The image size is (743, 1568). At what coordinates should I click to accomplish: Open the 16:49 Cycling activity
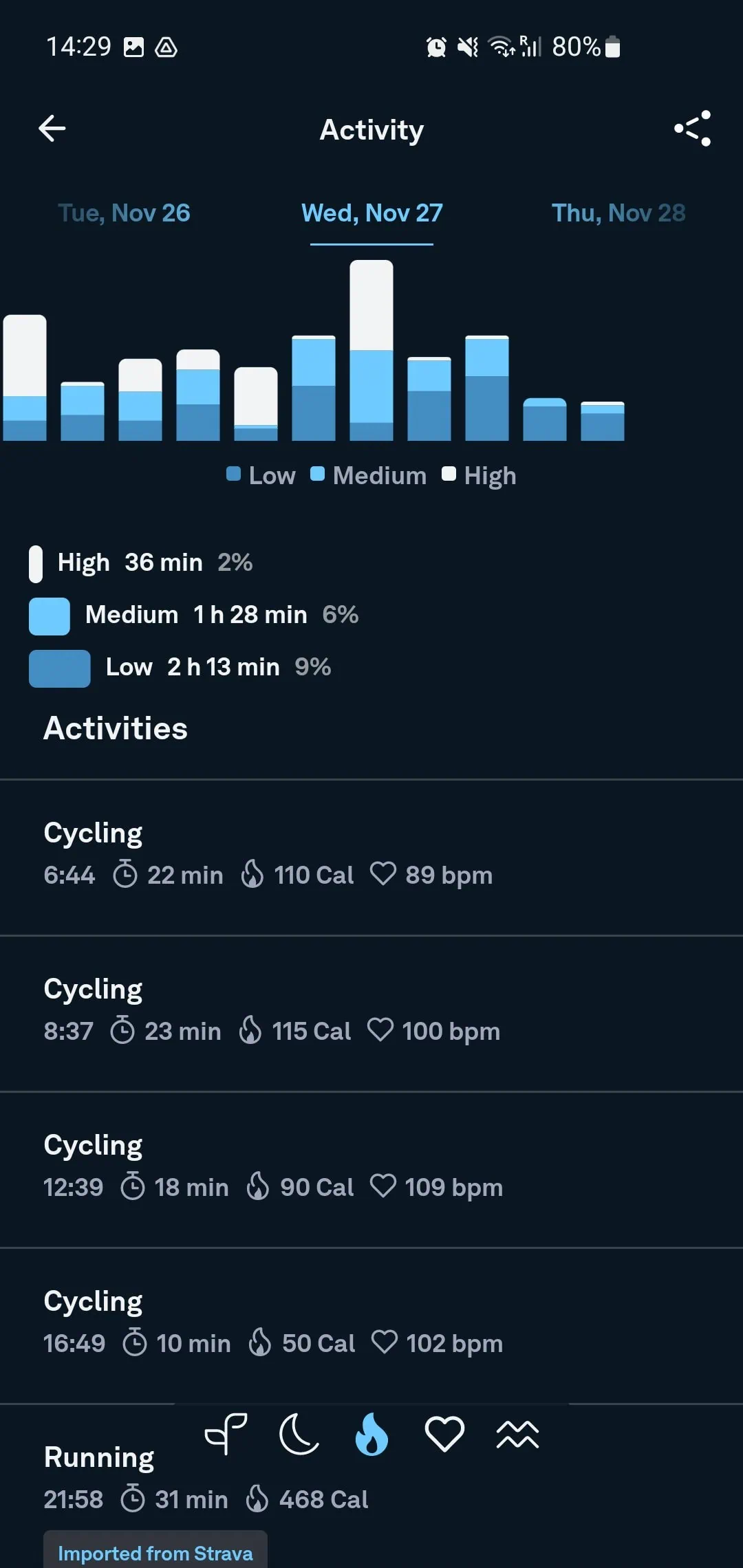coord(371,1325)
